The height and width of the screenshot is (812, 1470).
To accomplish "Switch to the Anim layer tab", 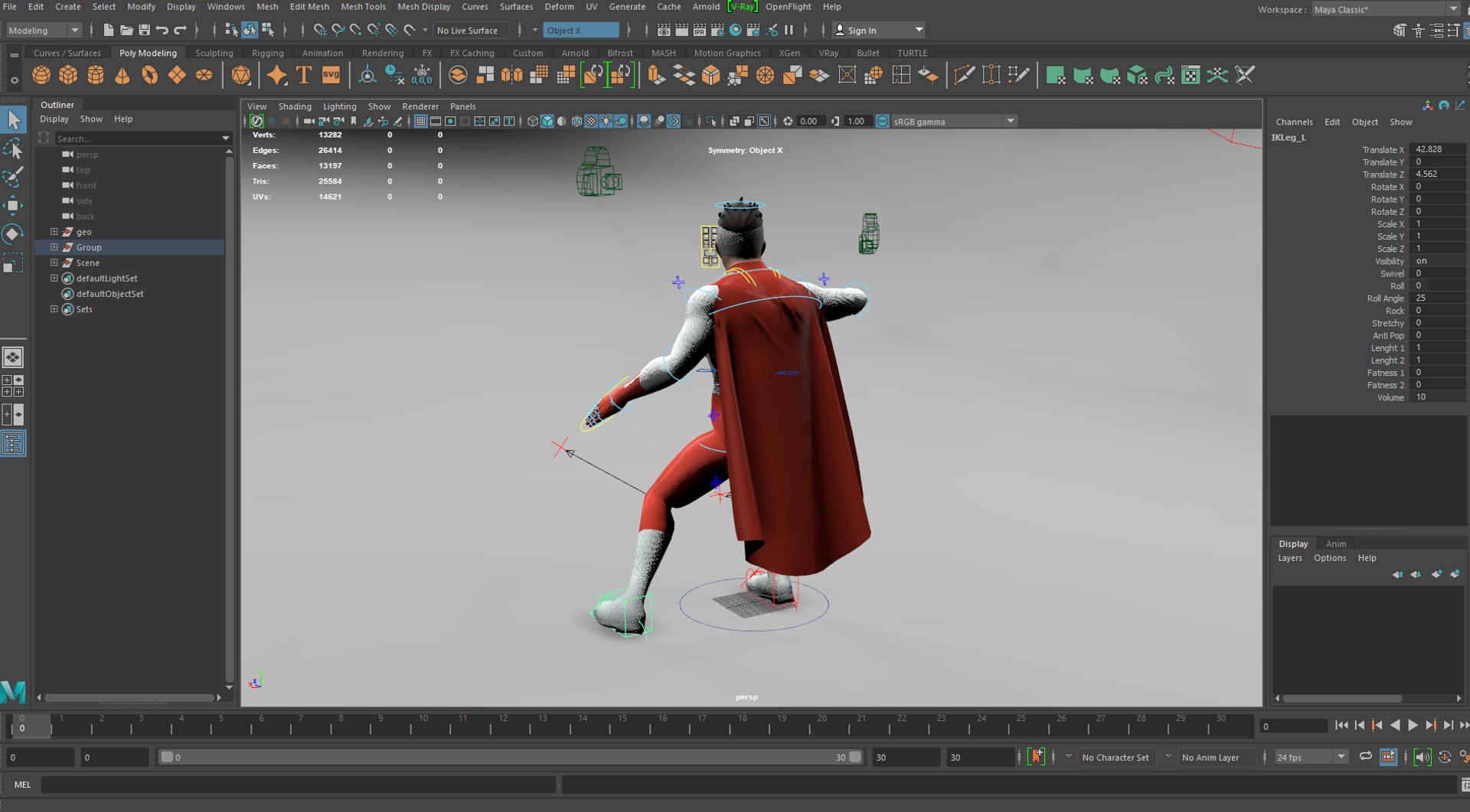I will pos(1336,544).
